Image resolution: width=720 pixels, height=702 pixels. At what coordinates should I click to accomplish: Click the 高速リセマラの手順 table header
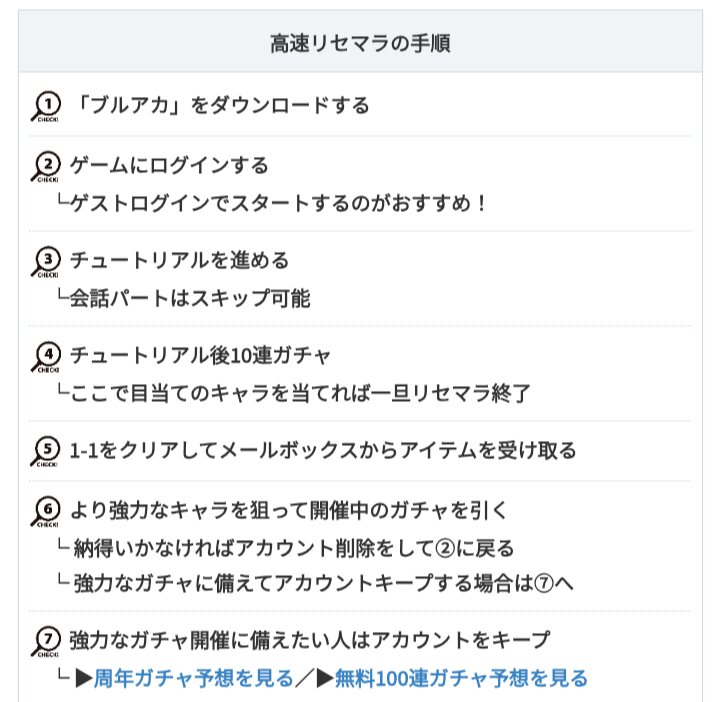[360, 43]
